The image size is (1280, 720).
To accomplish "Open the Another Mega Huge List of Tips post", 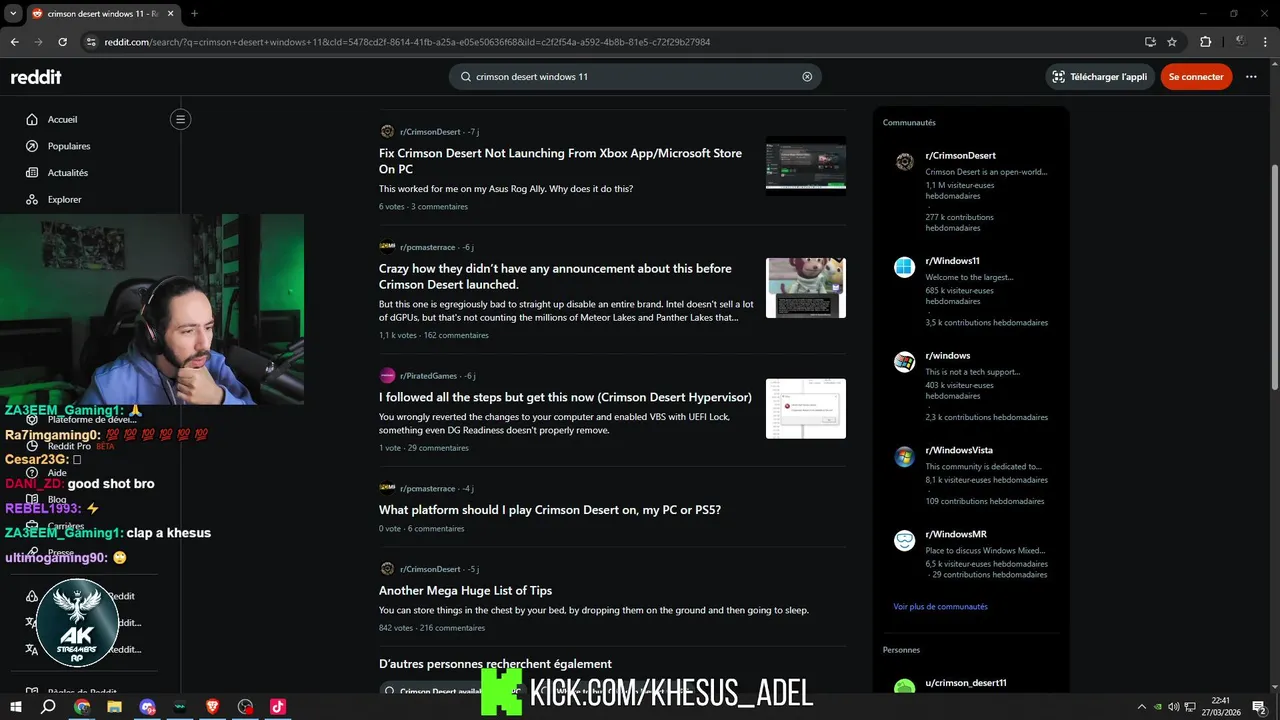I will (x=465, y=591).
